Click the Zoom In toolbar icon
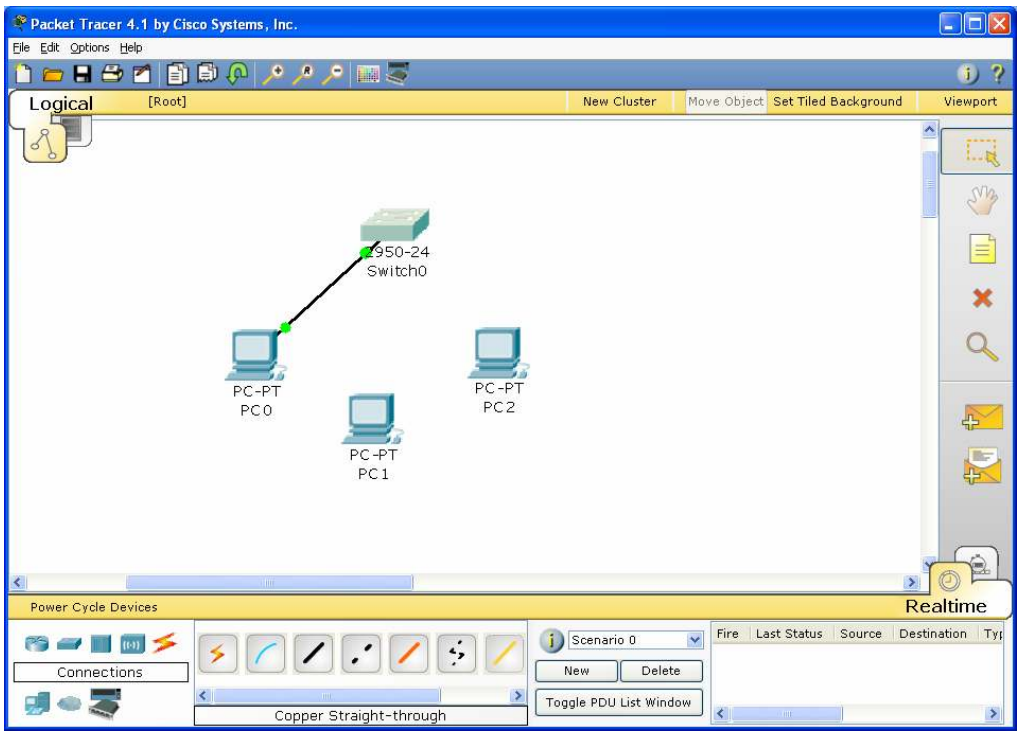The image size is (1021, 735). [272, 73]
